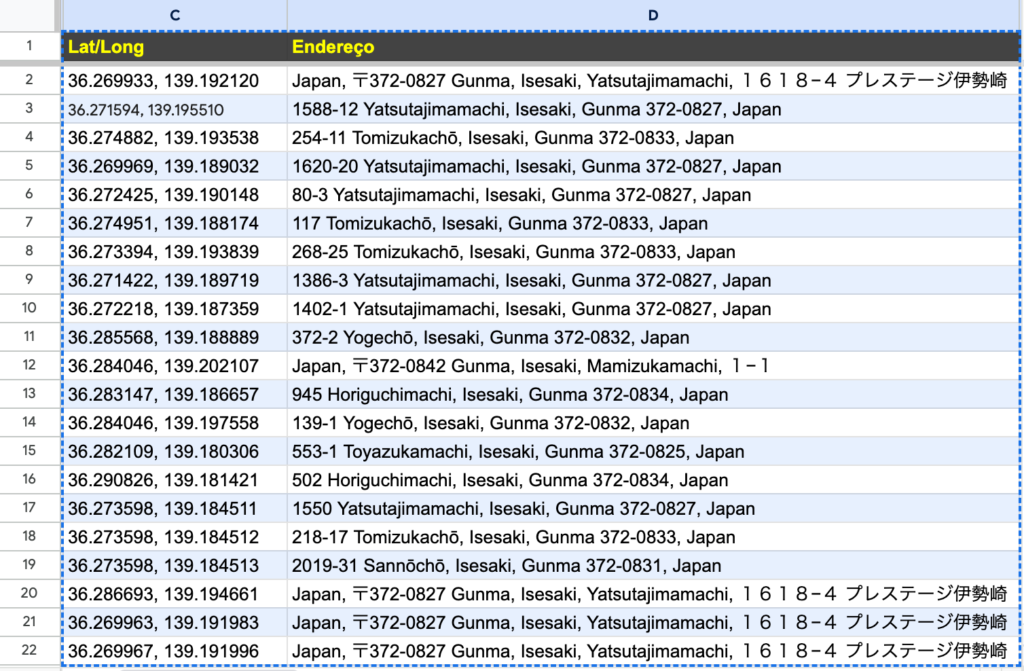Select the 945 Horiguchimachi address cell
This screenshot has width=1024, height=671.
click(510, 394)
